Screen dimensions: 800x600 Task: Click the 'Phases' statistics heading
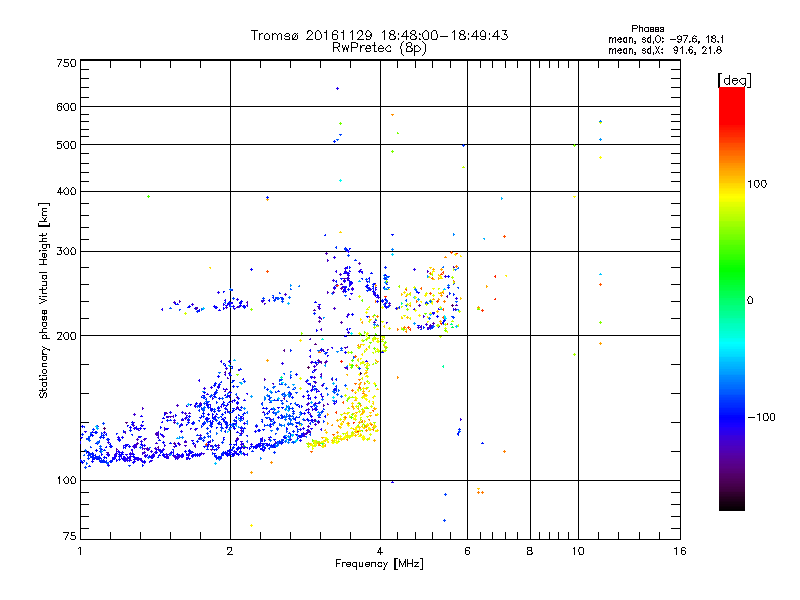647,29
